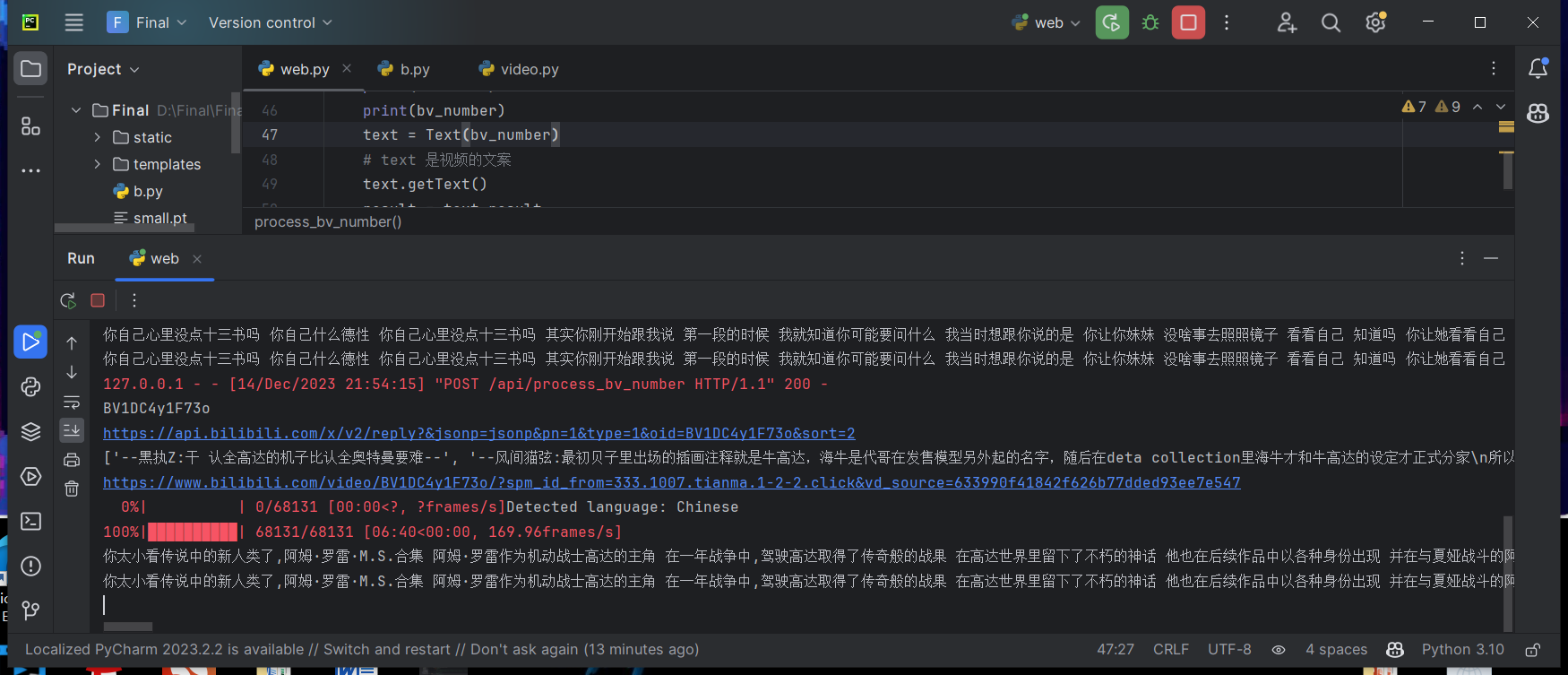Open Project view options dropdown
This screenshot has height=675, width=1568.
pyautogui.click(x=103, y=69)
